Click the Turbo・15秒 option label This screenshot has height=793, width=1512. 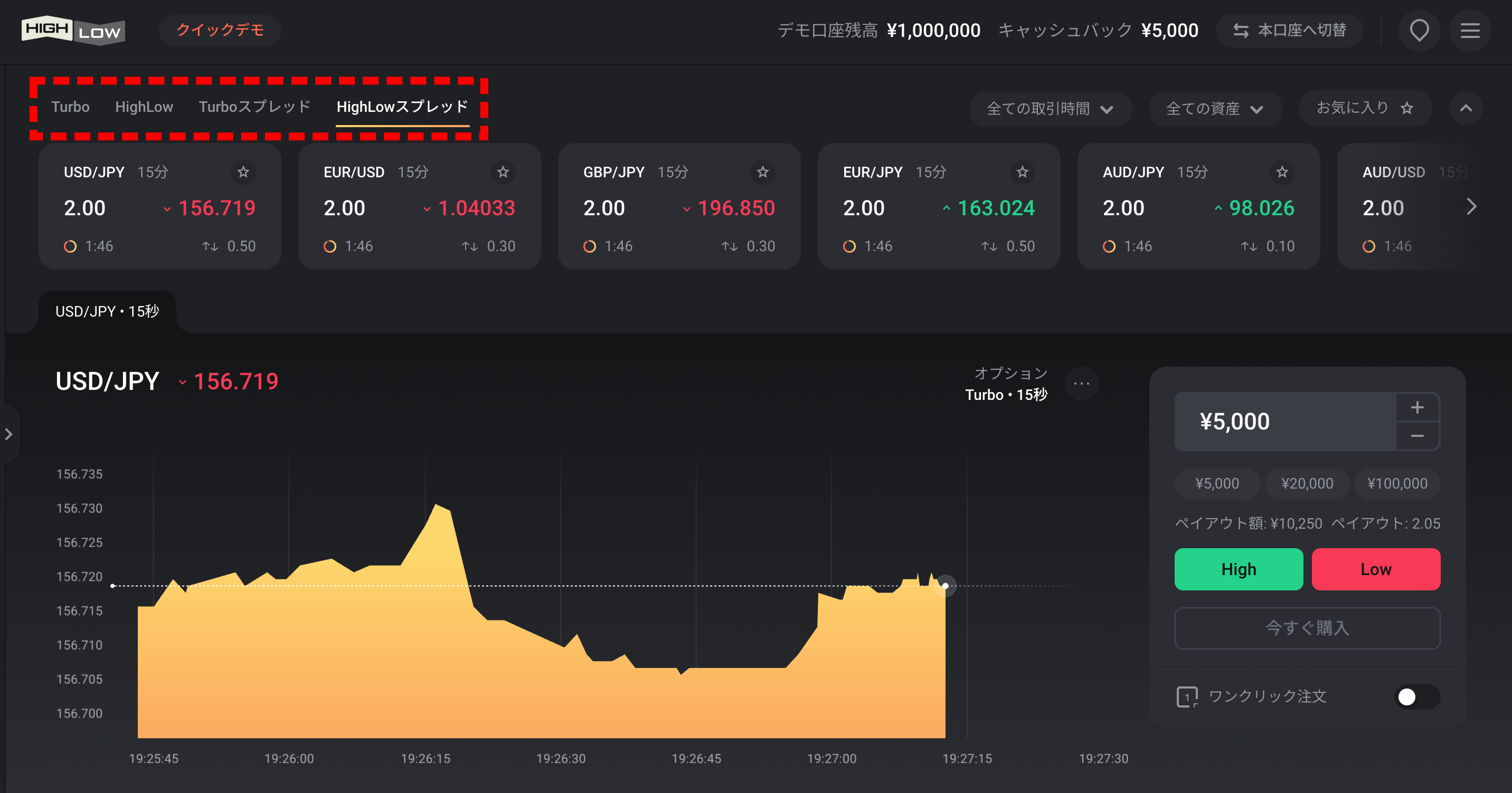[x=1006, y=395]
